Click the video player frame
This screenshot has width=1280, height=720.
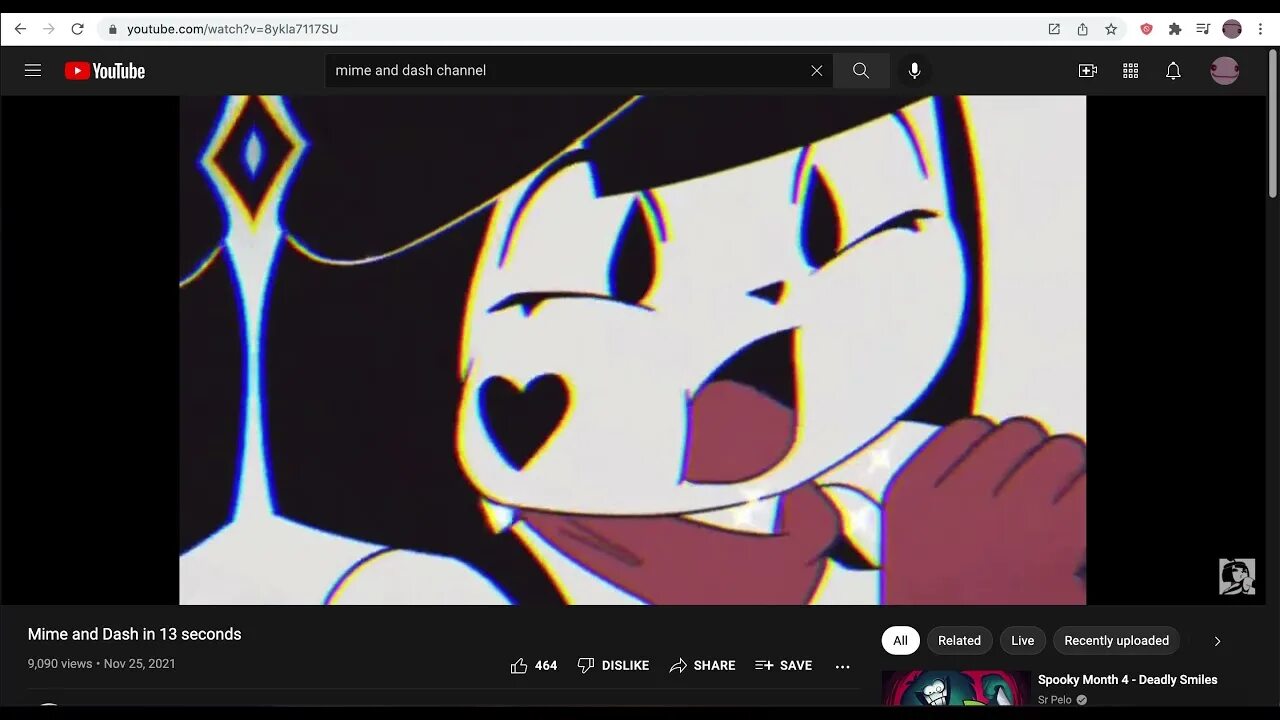point(632,350)
